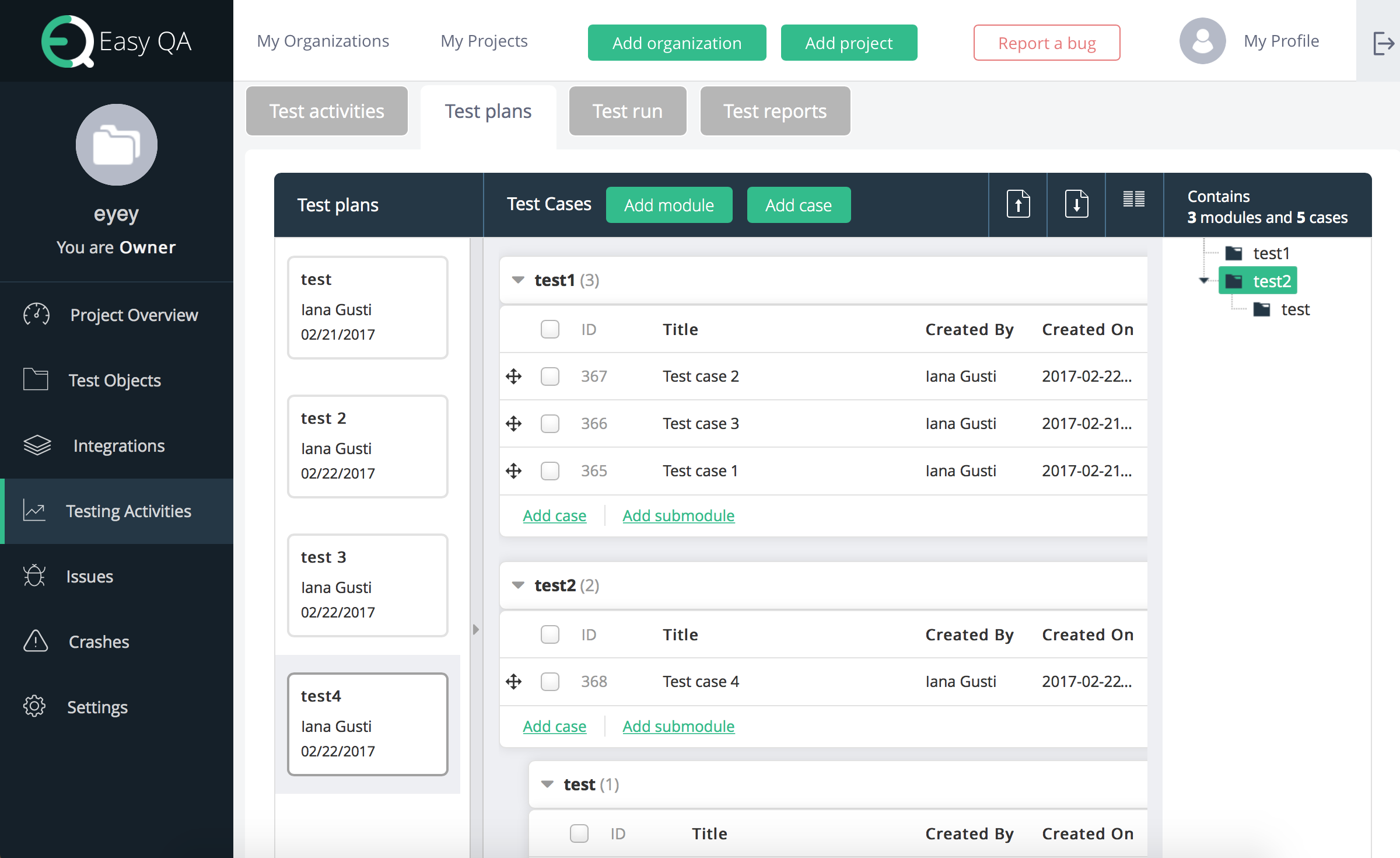This screenshot has width=1400, height=858.
Task: Open the My Organizations menu
Action: point(323,41)
